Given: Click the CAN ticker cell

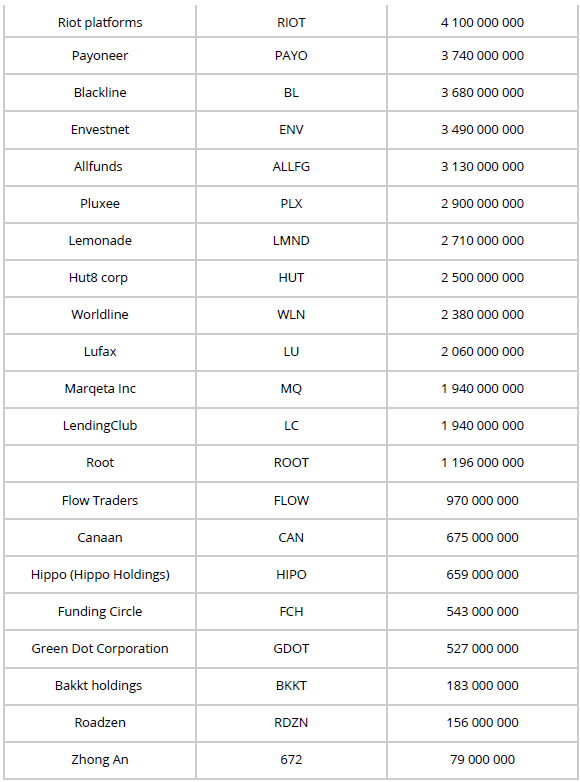Looking at the screenshot, I should click(291, 538).
